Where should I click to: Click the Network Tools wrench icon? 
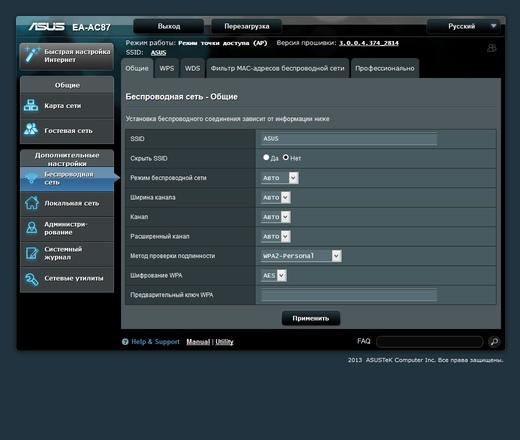click(32, 279)
